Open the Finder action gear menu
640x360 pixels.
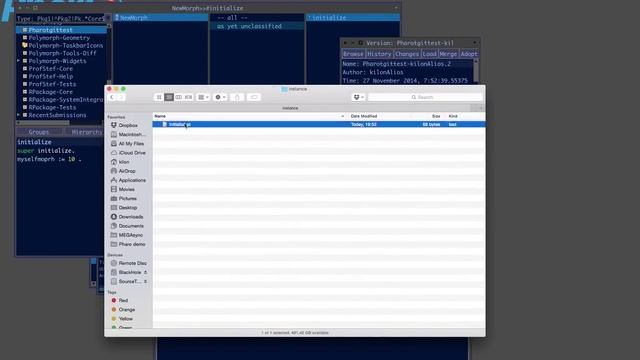click(x=220, y=97)
